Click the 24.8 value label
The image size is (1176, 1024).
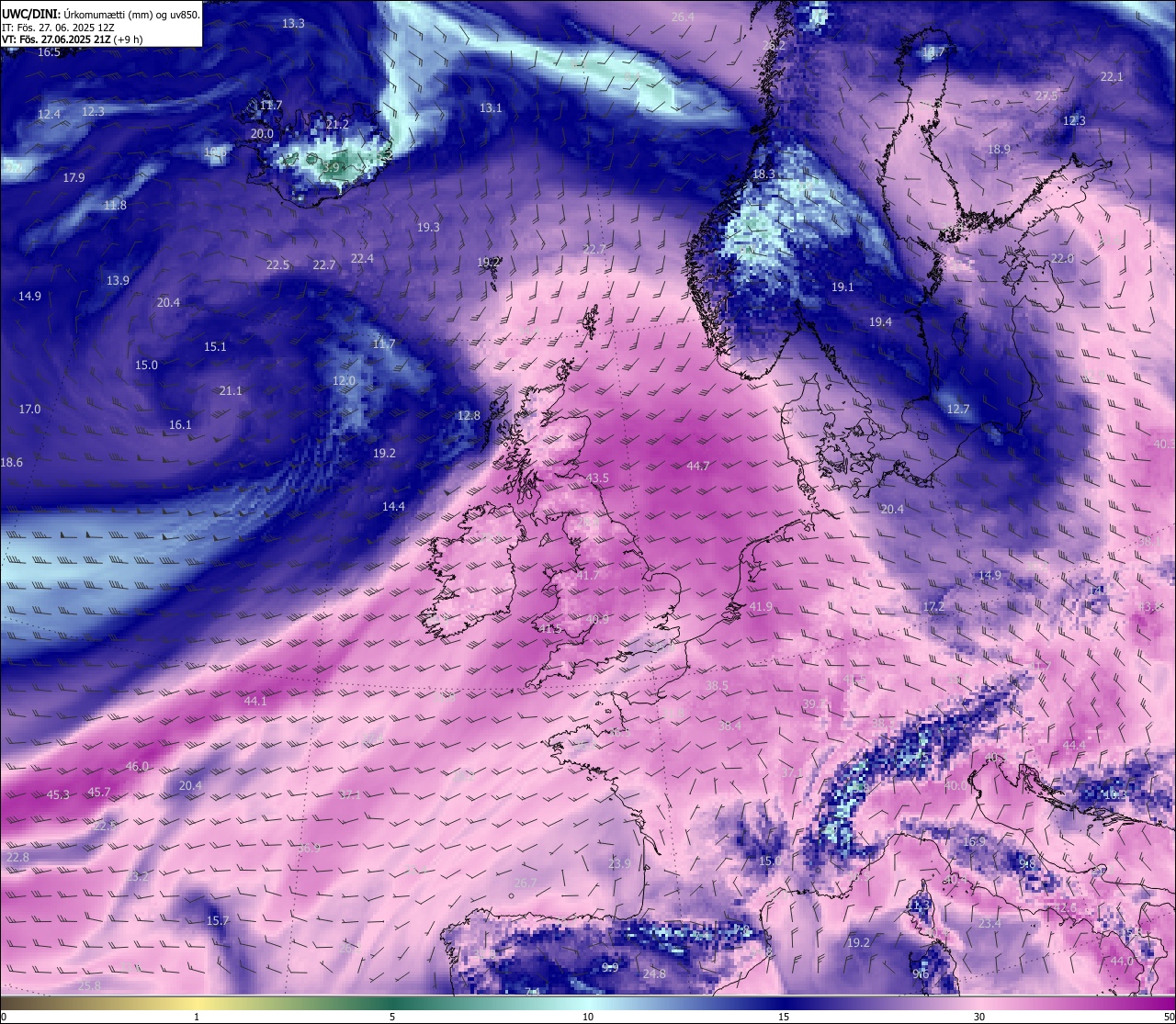(654, 974)
